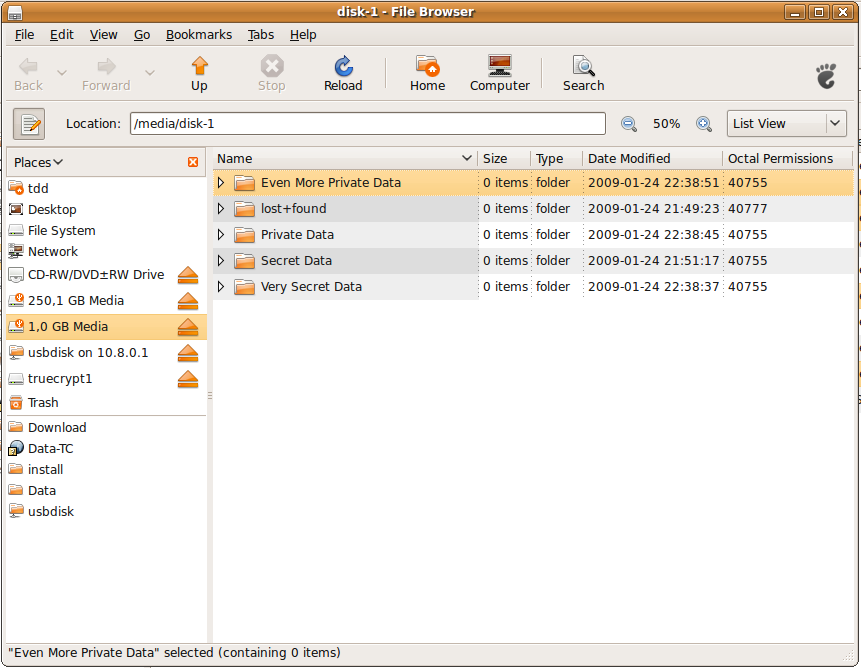Viewport: 861px width, 668px height.
Task: Open Computer from the toolbar
Action: 500,74
